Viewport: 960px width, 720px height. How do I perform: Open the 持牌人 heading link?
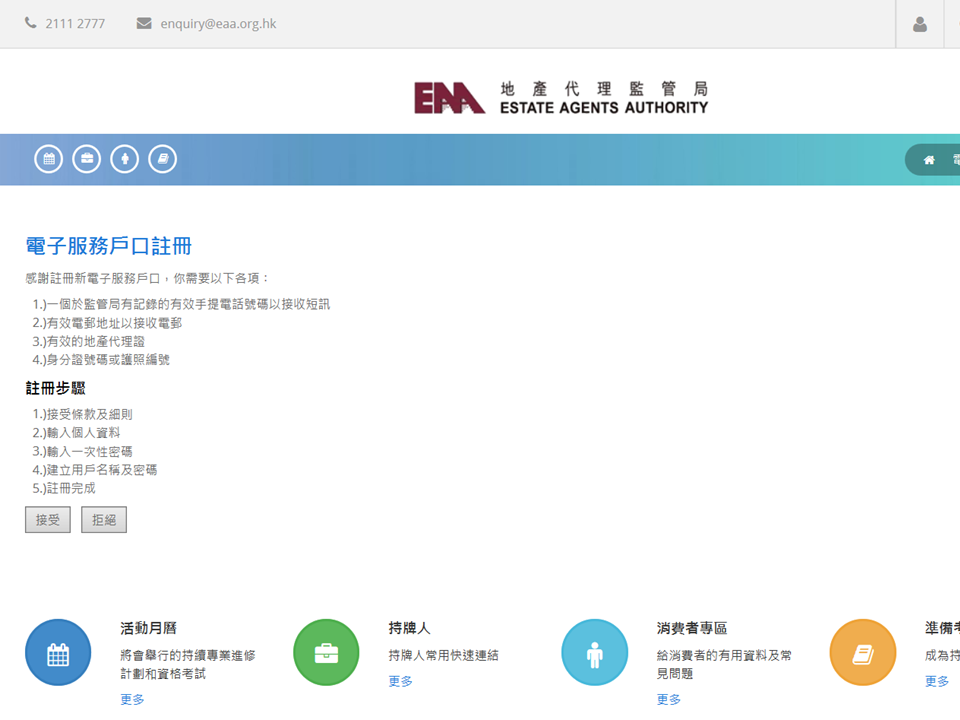409,628
